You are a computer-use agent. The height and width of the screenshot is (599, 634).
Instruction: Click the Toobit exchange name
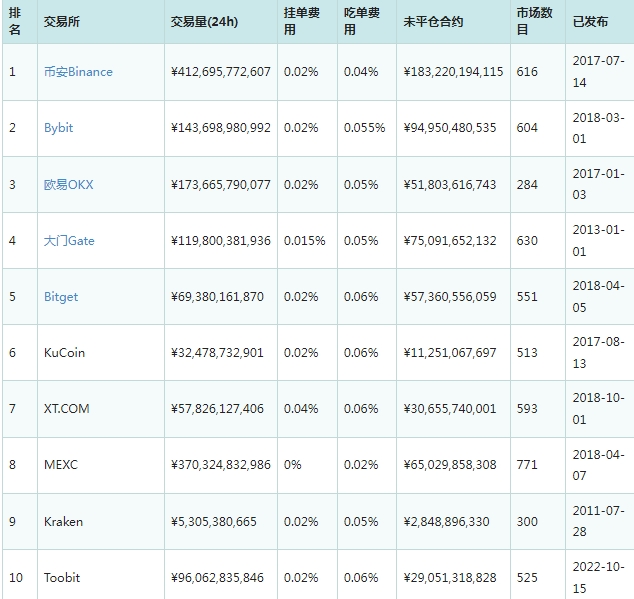coord(62,578)
